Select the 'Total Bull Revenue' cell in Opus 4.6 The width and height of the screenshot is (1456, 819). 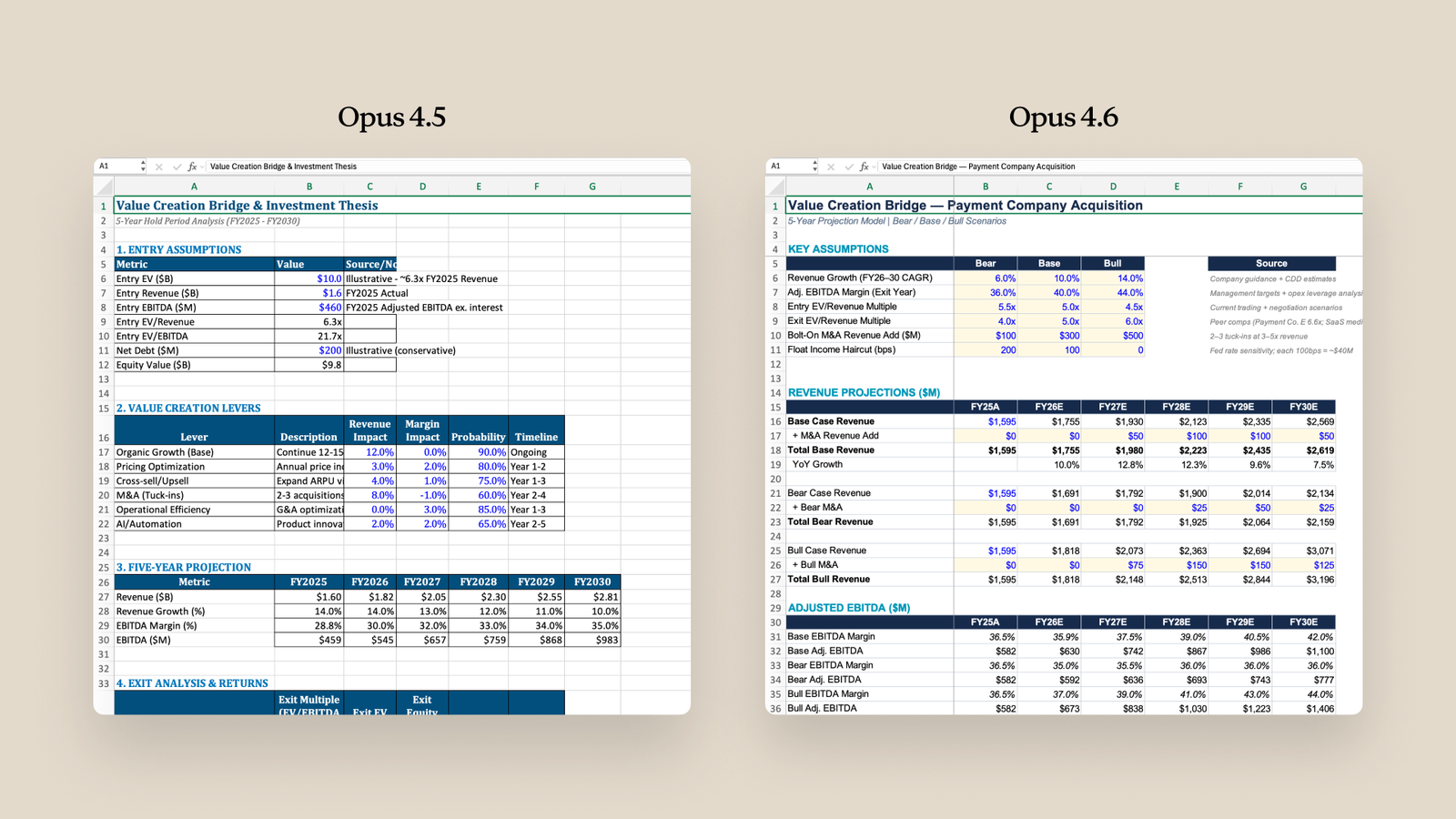pyautogui.click(x=869, y=580)
